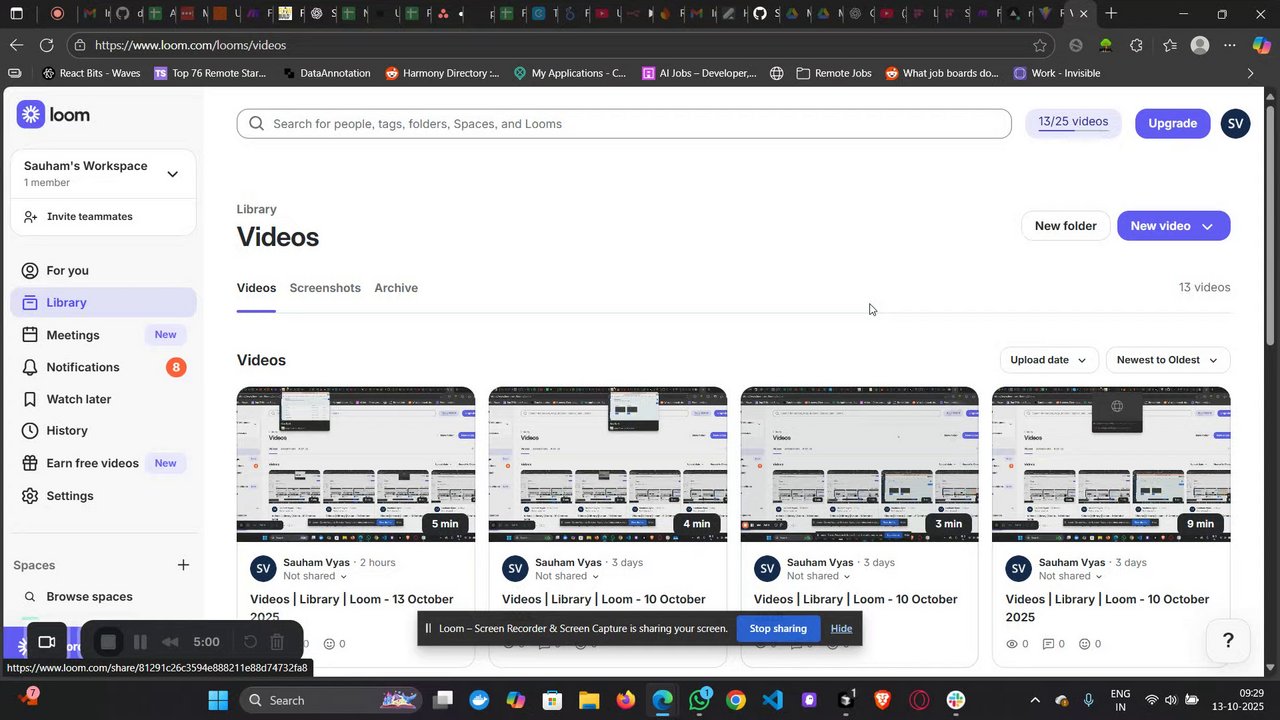Click the 13/25 videos usage indicator
This screenshot has width=1280, height=720.
pos(1073,123)
